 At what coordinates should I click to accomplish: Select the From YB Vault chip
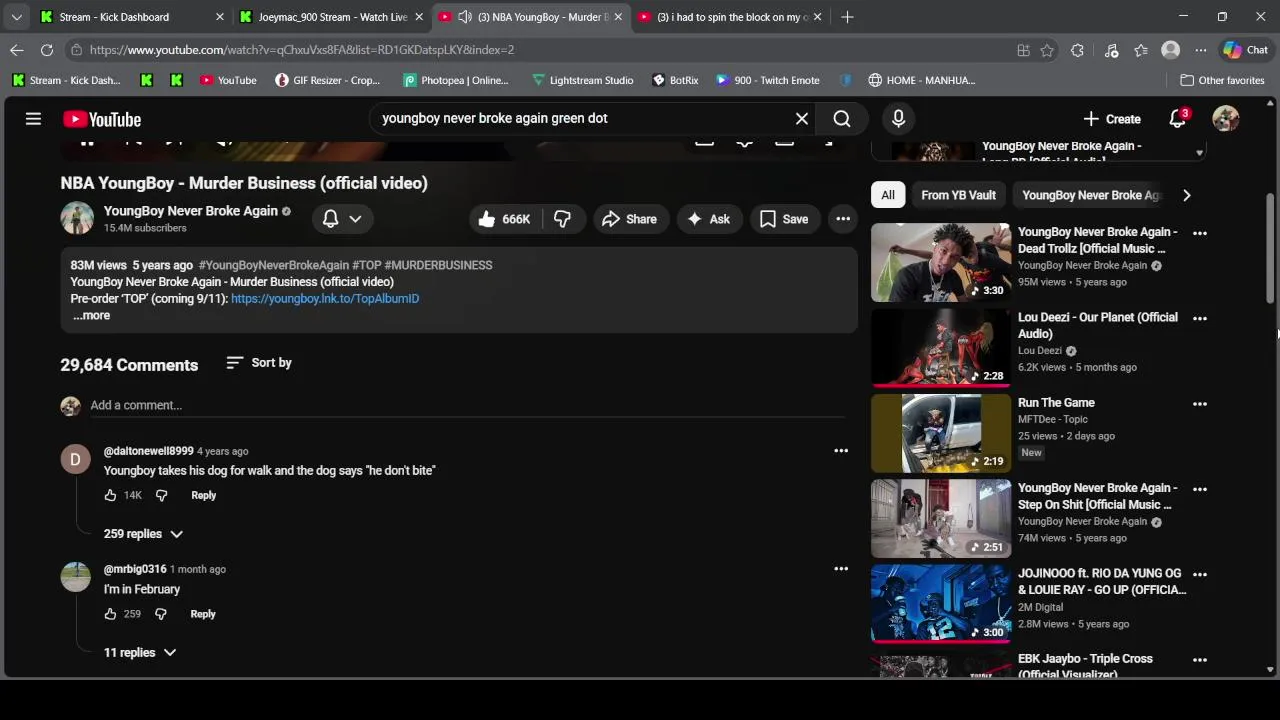(x=958, y=195)
